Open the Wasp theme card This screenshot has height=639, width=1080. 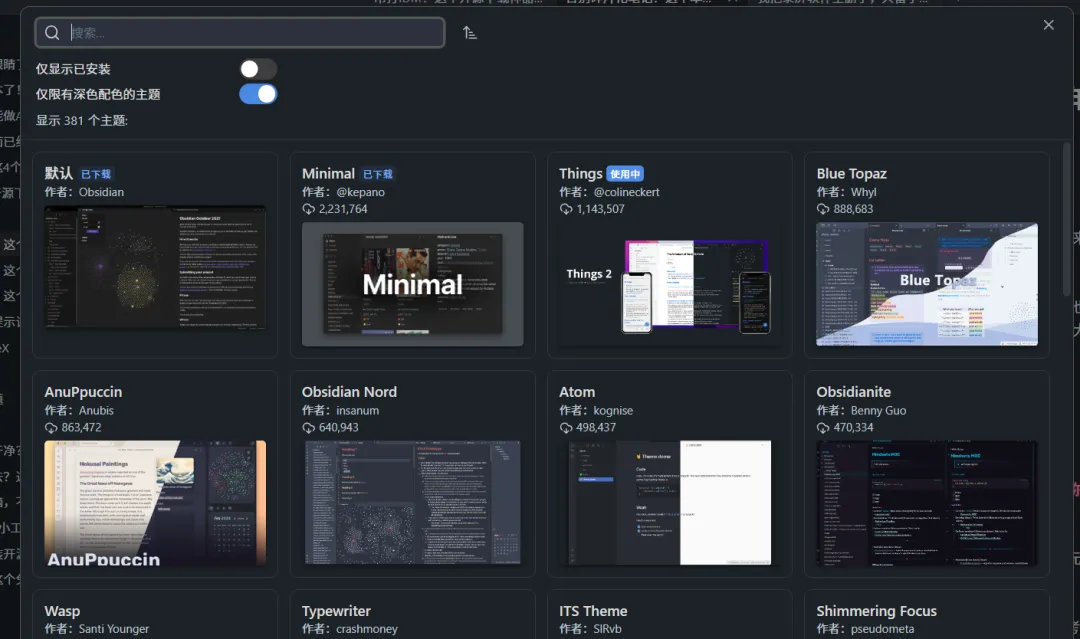tap(155, 614)
